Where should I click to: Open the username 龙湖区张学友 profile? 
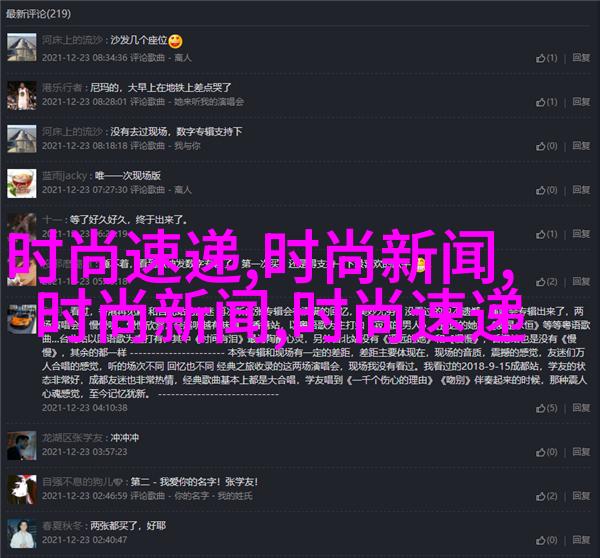point(72,437)
